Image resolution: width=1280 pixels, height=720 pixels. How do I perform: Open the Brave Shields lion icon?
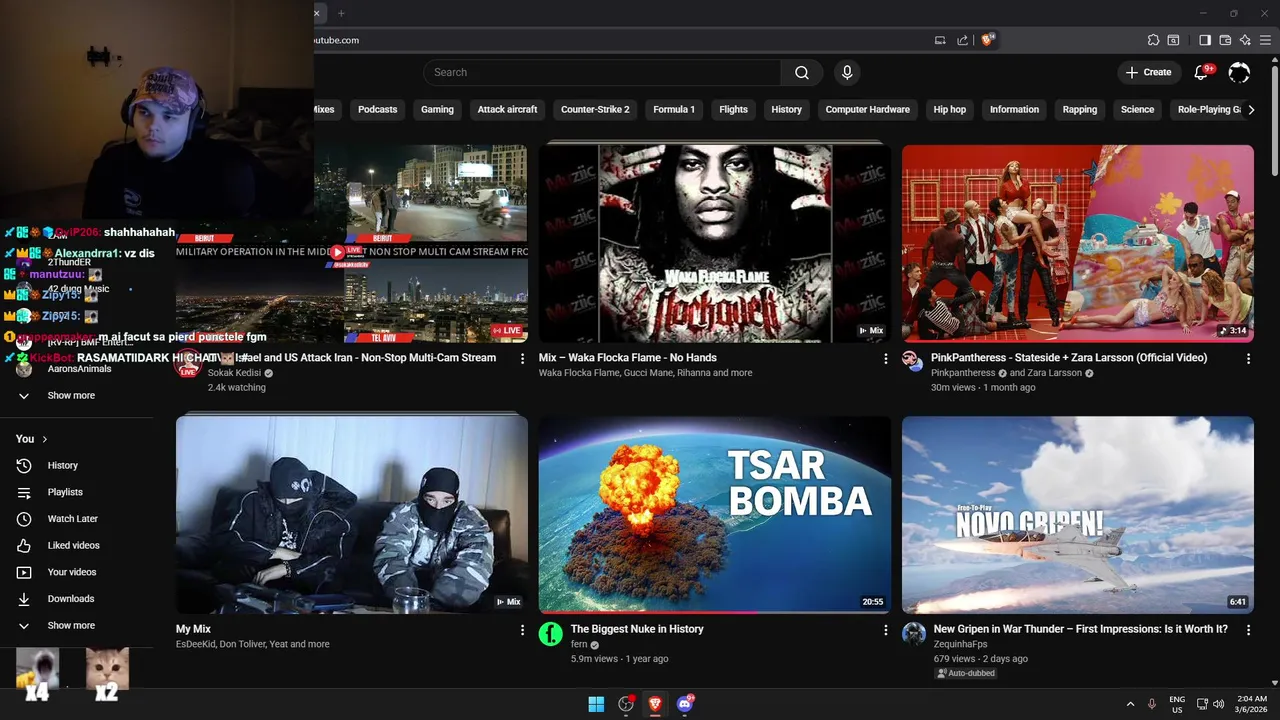(987, 40)
